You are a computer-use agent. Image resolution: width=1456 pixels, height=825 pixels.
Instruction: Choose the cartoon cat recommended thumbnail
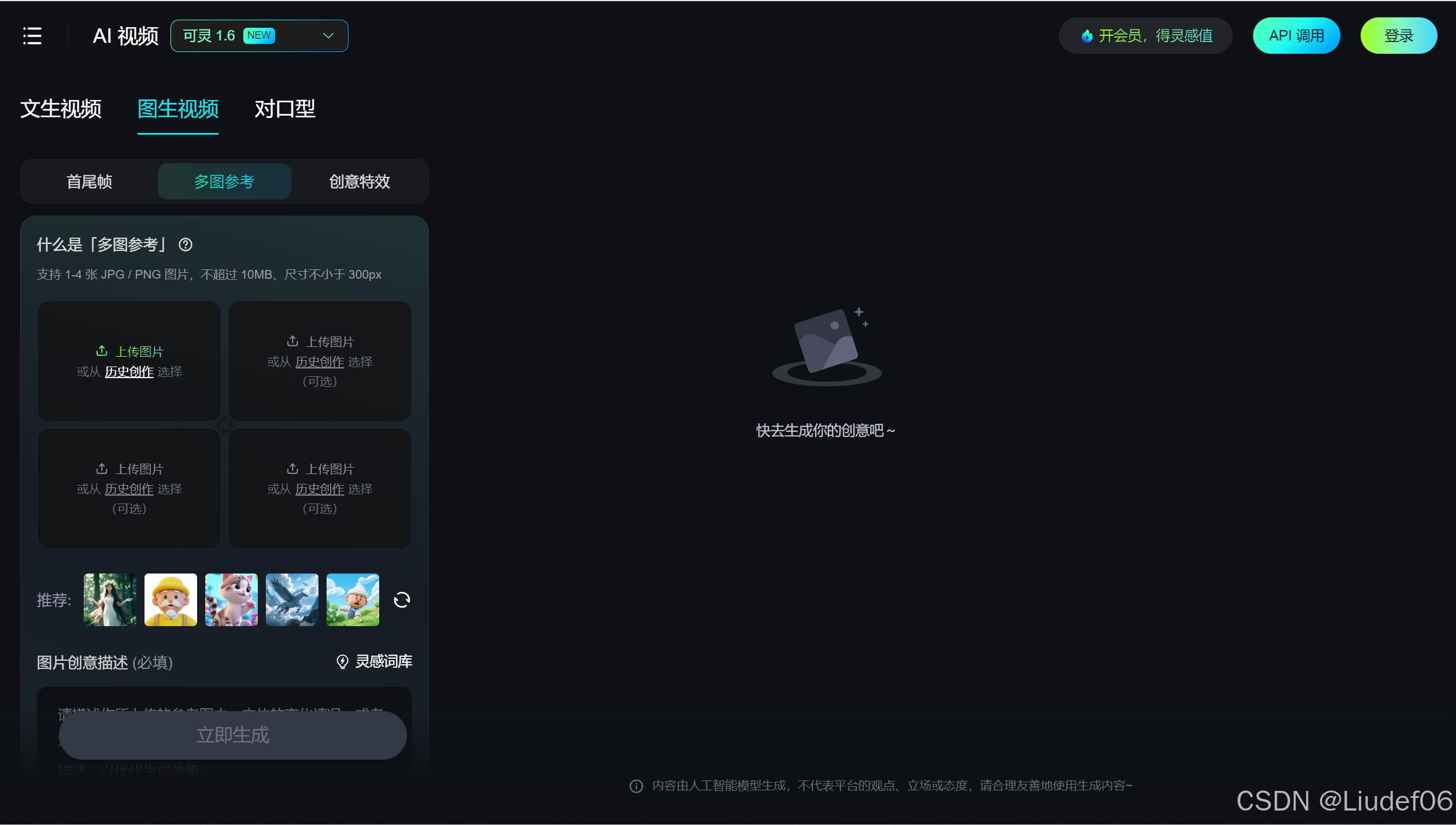pos(231,600)
